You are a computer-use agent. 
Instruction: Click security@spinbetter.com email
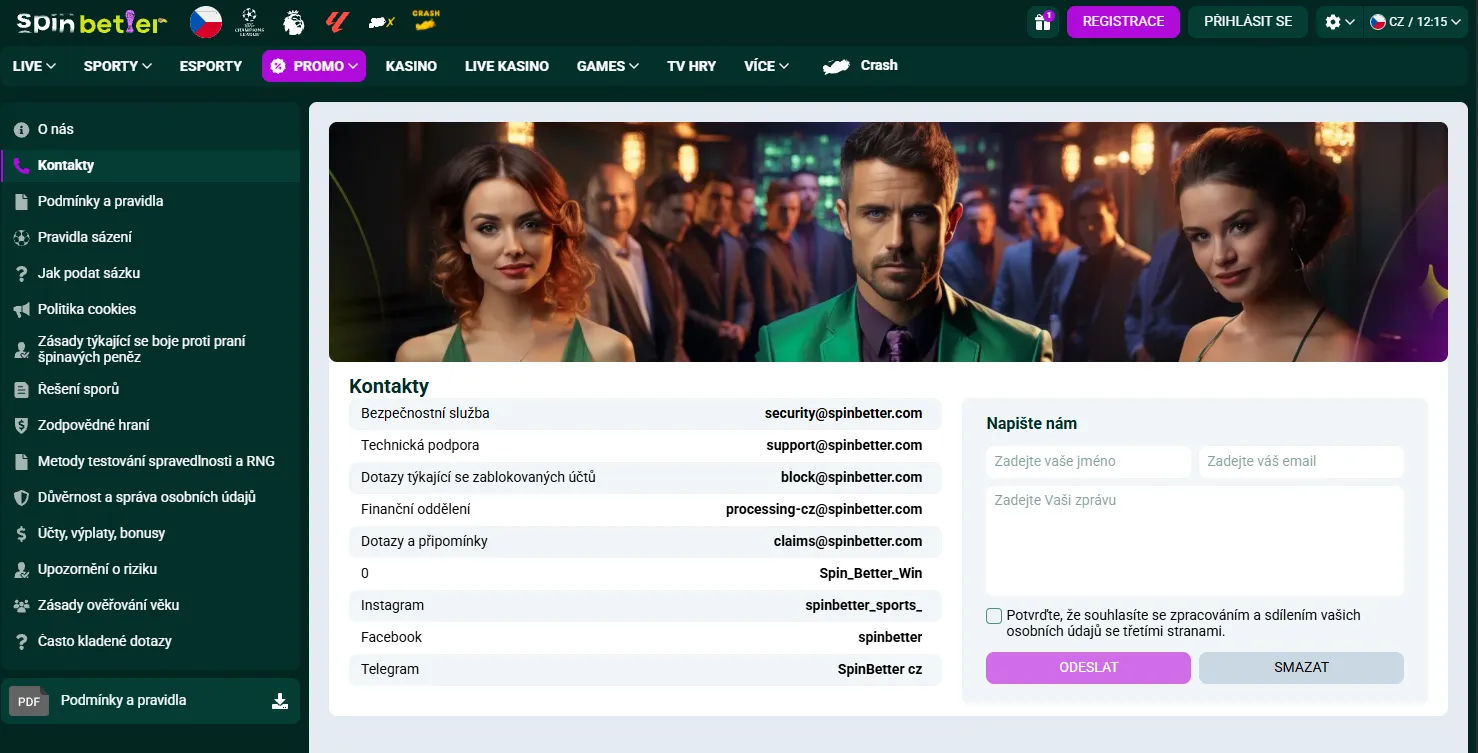click(844, 413)
